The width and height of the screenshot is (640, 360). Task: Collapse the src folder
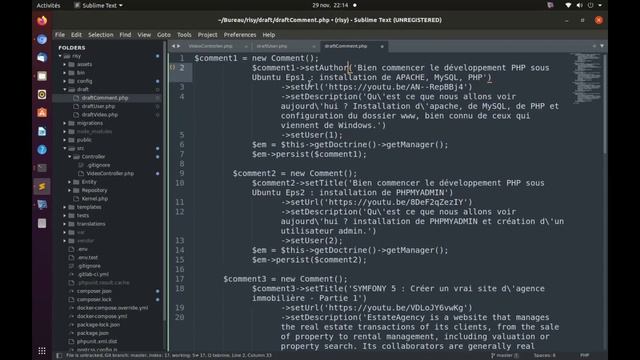tap(65, 148)
